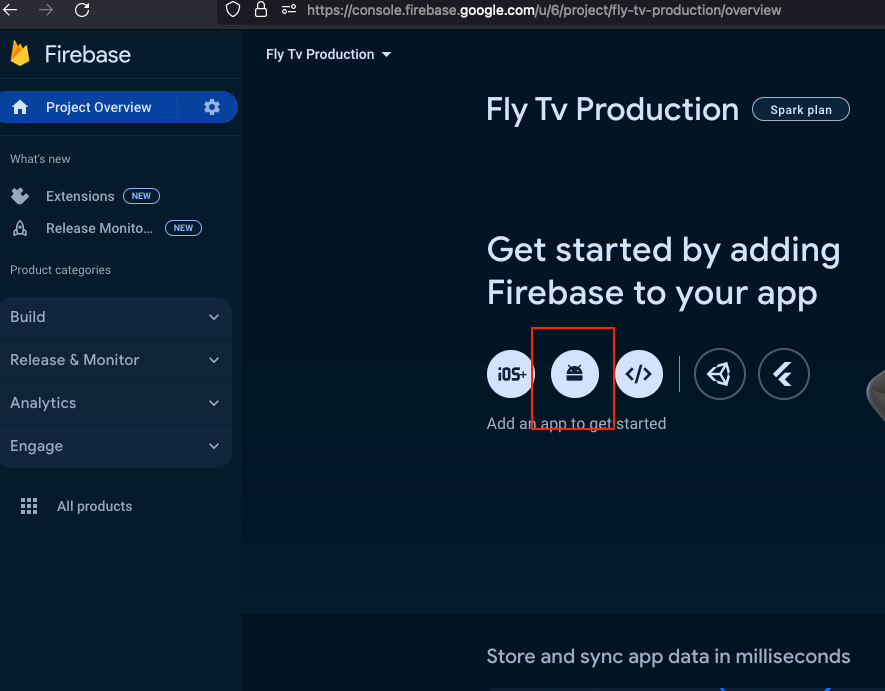
Task: Add a Unity app to Firebase
Action: (x=719, y=375)
